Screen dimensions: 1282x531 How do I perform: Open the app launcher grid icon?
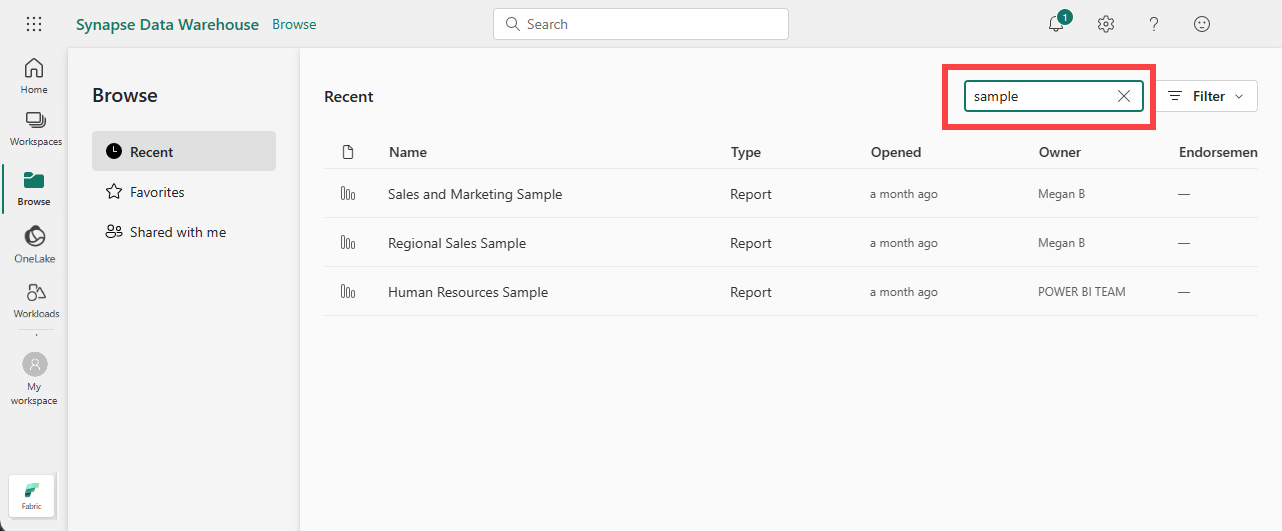pyautogui.click(x=34, y=24)
